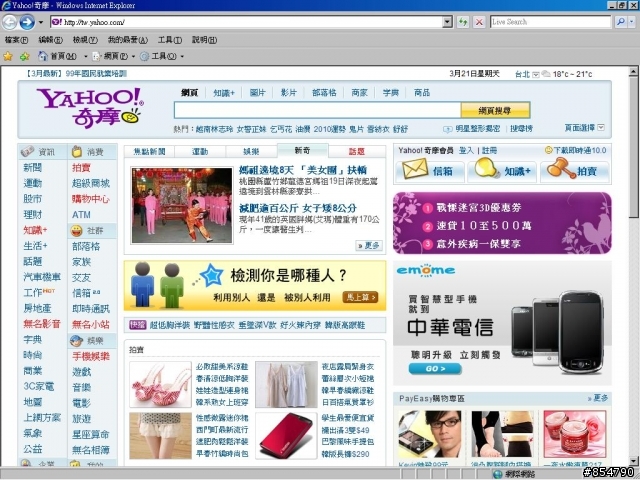640x480 pixels.
Task: Click the 股市 link in sidebar
Action: (33, 199)
